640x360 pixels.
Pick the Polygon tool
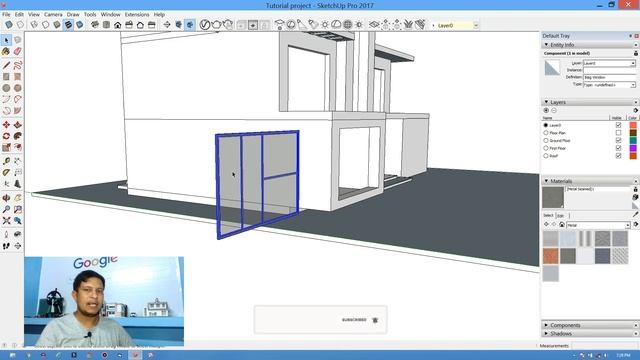pyautogui.click(x=18, y=88)
